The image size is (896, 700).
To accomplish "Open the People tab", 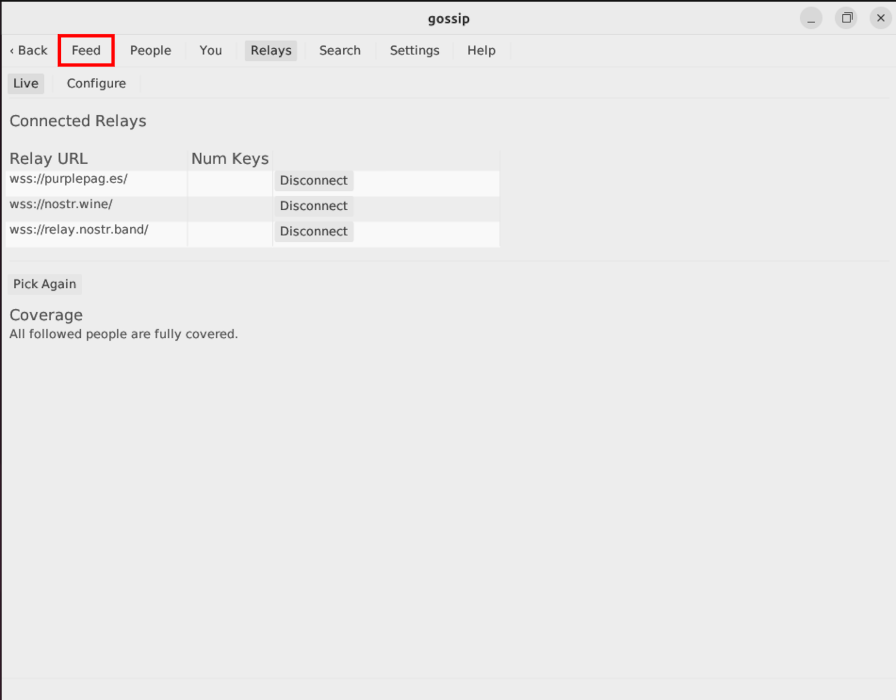I will pyautogui.click(x=150, y=50).
